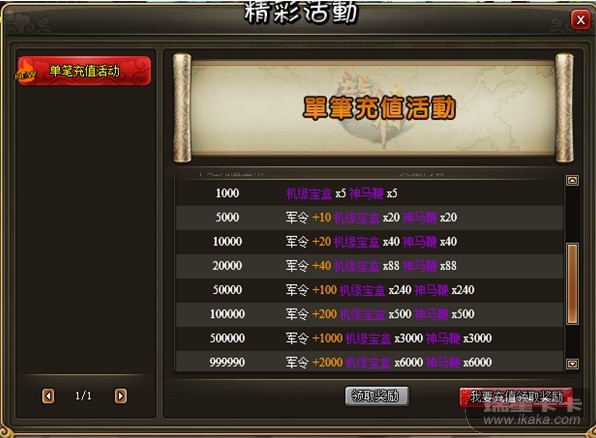Click the red 我要充值领取奖励 button
This screenshot has width=596, height=438.
click(516, 397)
